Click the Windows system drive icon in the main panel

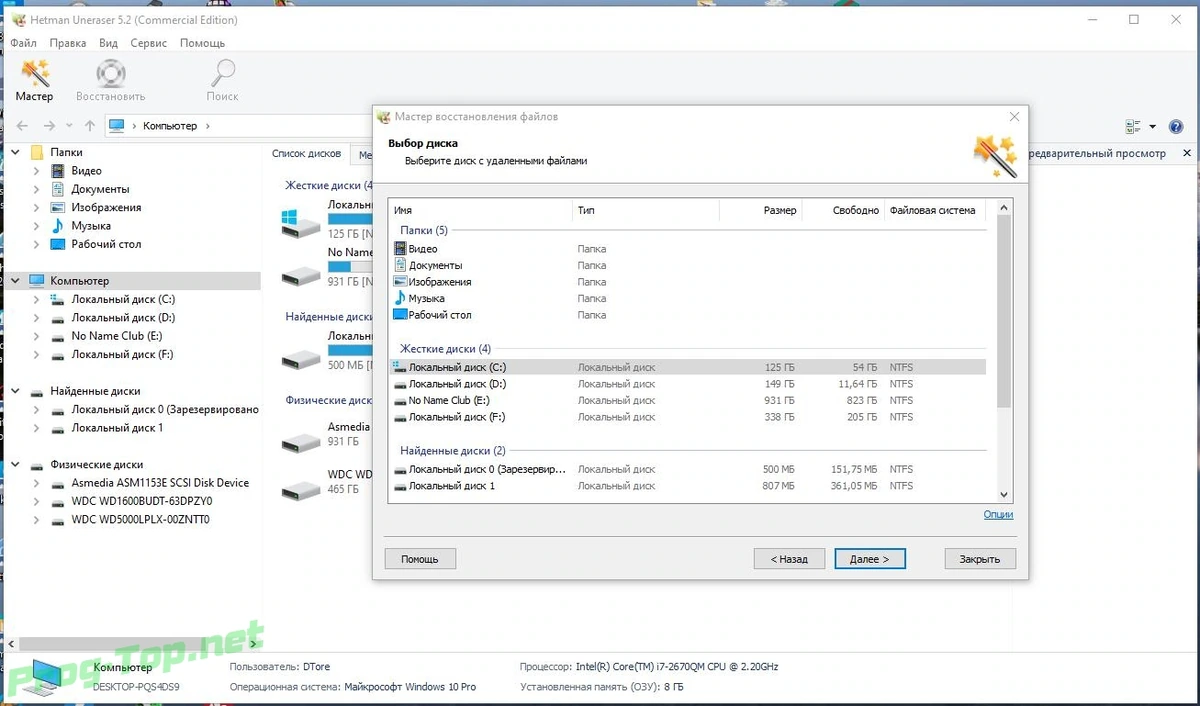(x=301, y=222)
